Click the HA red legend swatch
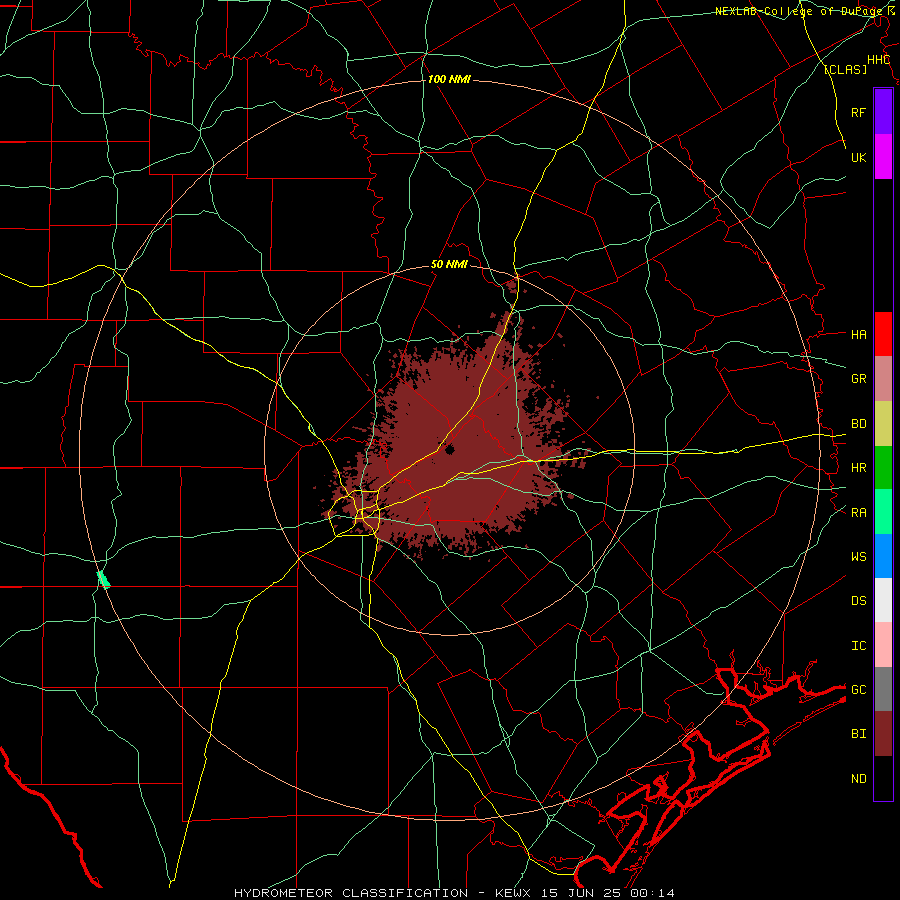This screenshot has height=900, width=900. tap(883, 334)
